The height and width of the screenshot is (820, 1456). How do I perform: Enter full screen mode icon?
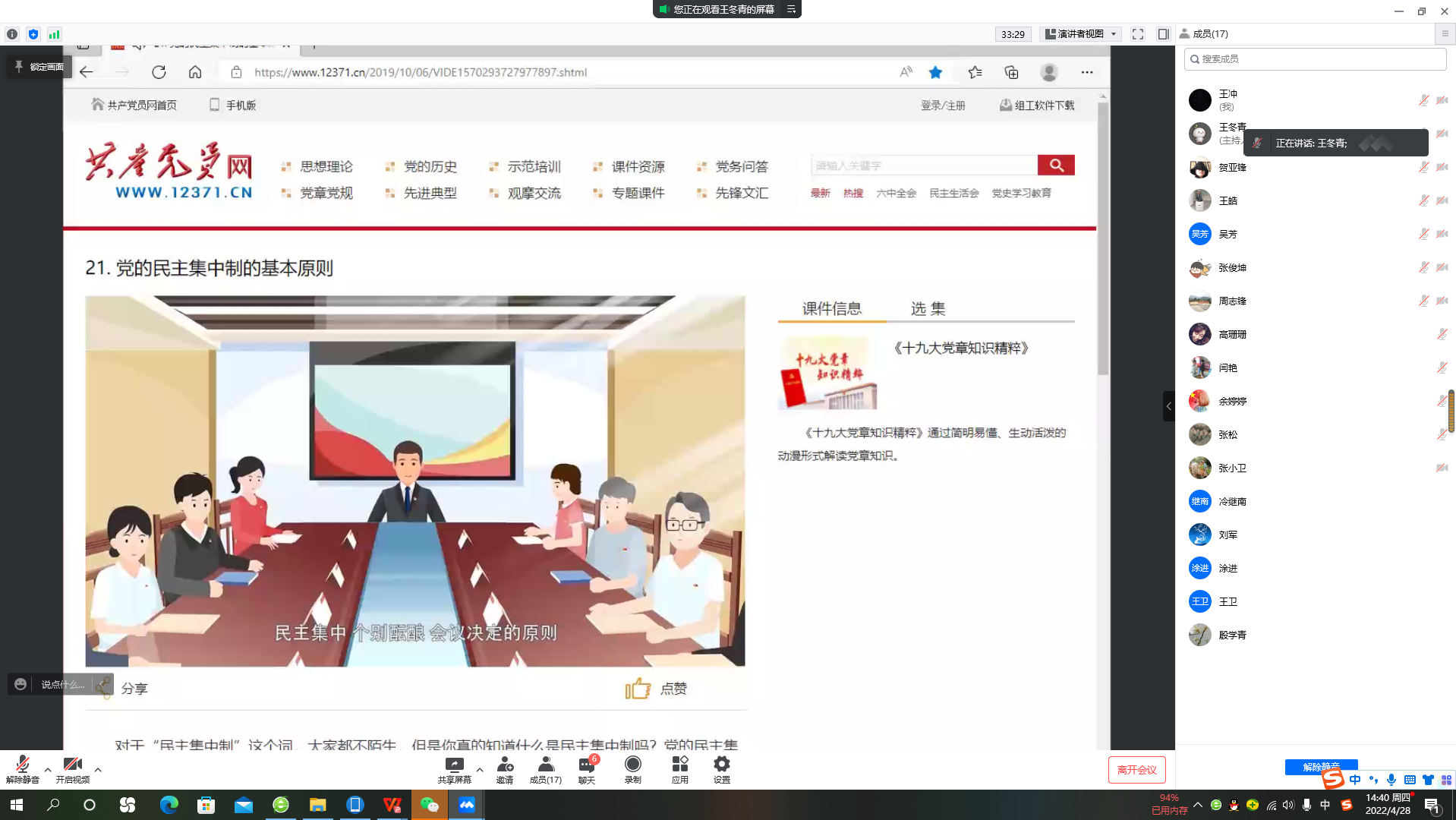1137,34
